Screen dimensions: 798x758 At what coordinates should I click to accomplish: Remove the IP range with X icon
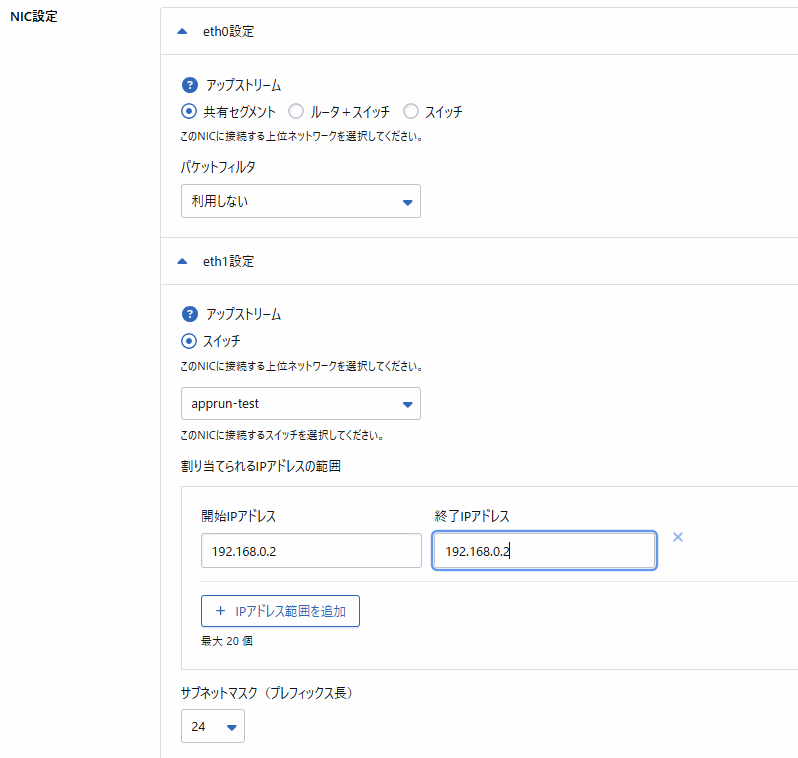(x=678, y=537)
